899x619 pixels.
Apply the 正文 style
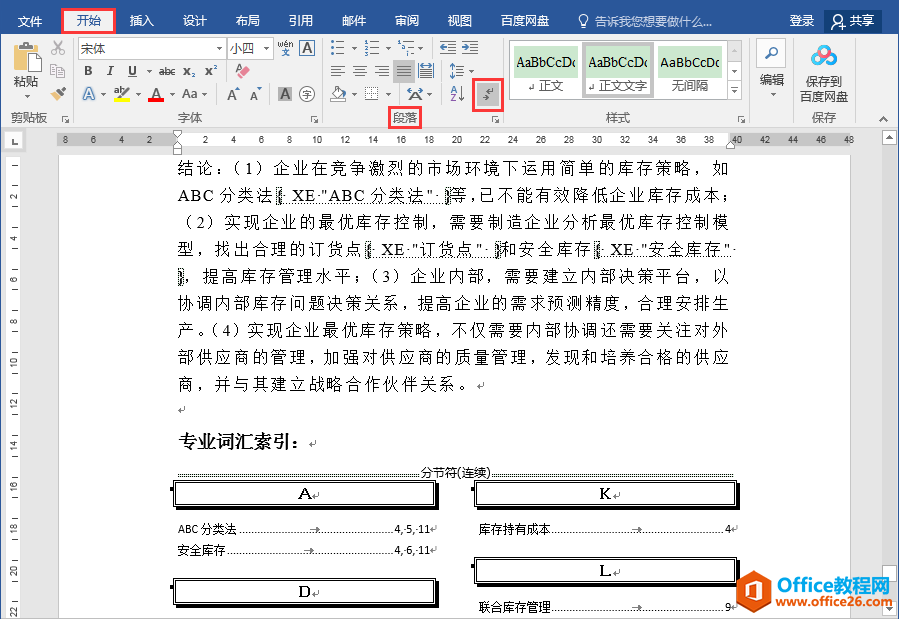point(545,71)
